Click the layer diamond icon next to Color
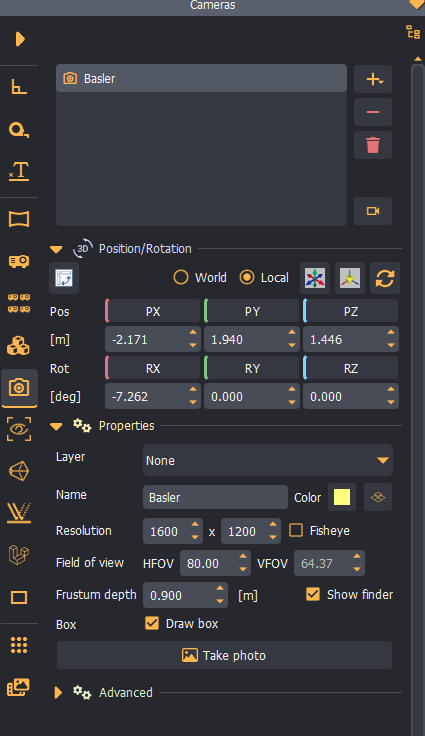The image size is (425, 736). pos(378,498)
